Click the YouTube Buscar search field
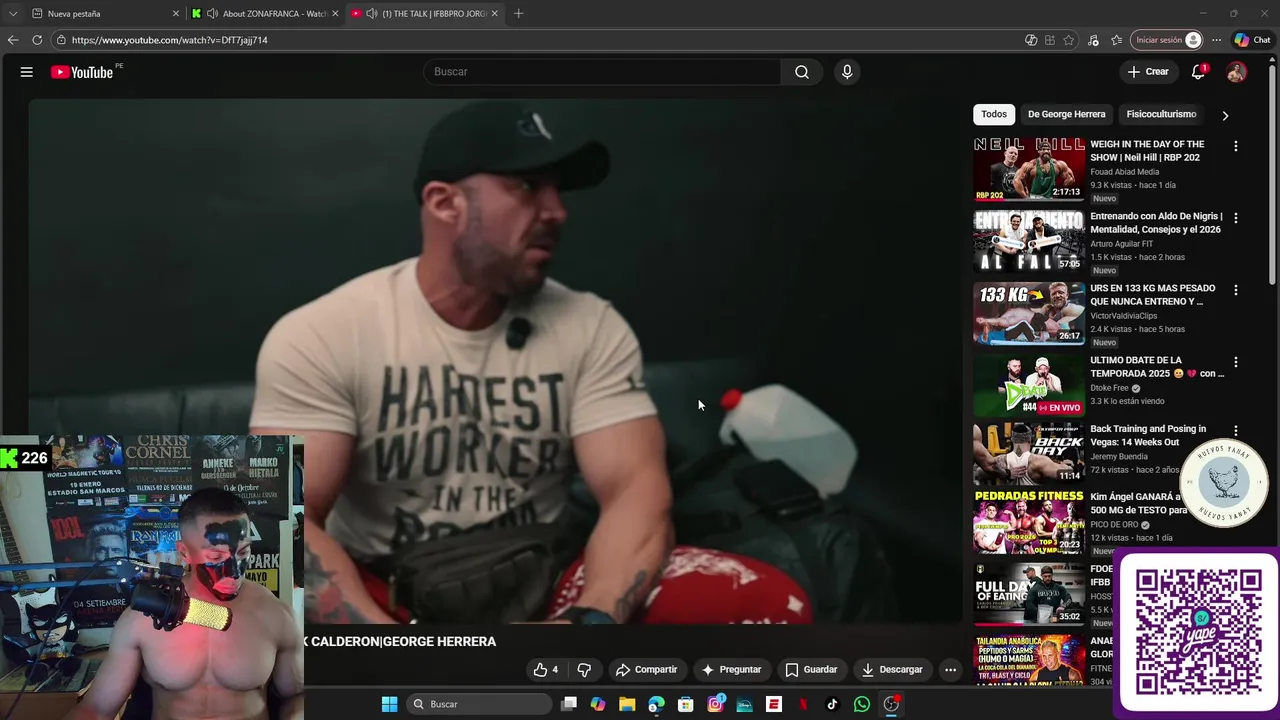Screen dimensions: 1280x720 tap(603, 72)
